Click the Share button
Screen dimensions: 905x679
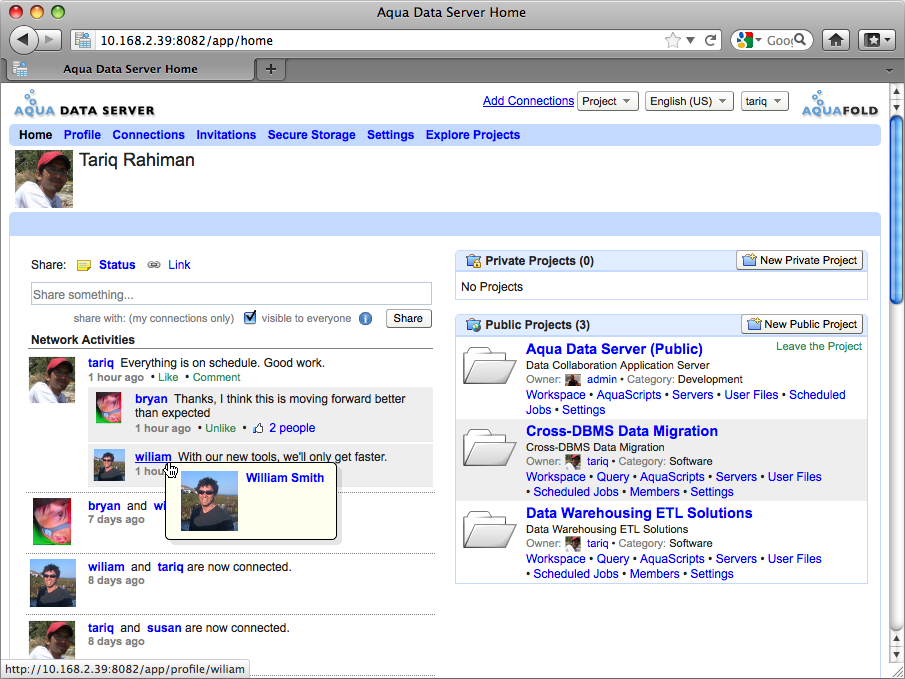tap(408, 318)
